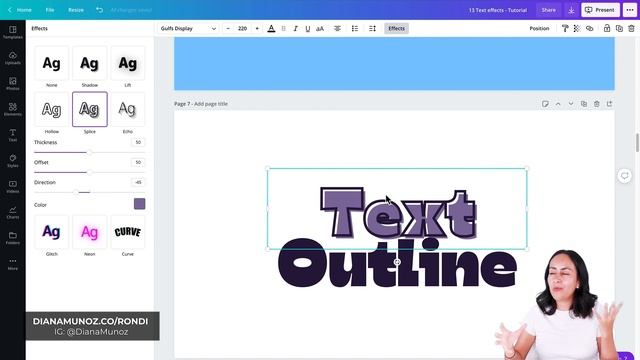Click the Offset value field
Image resolution: width=640 pixels, height=360 pixels.
(x=138, y=162)
